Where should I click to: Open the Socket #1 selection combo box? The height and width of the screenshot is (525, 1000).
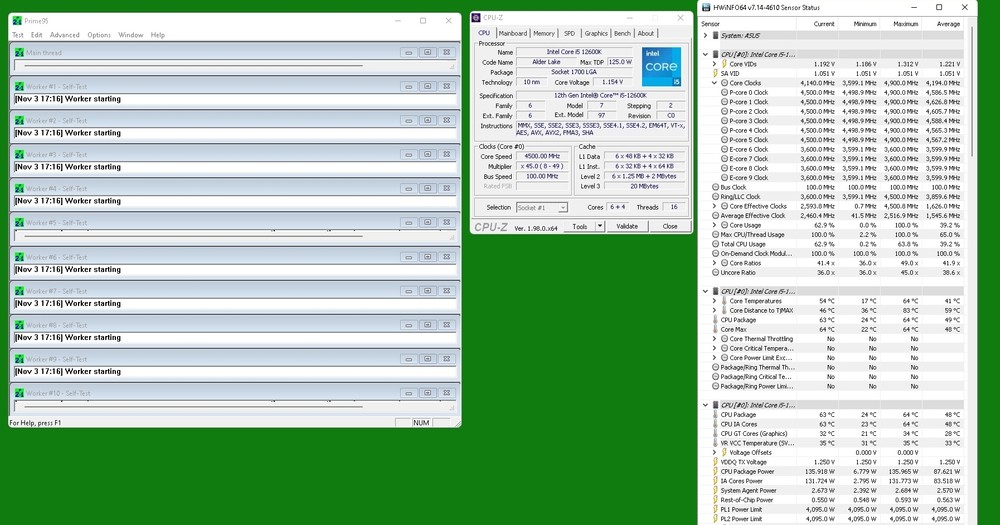coord(541,207)
